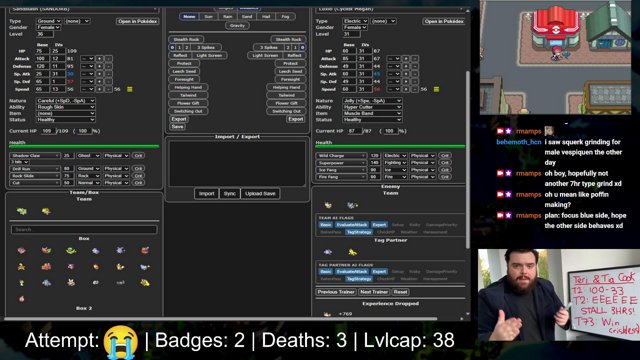Open the hits count dropdown under Shadow Claw
The image size is (640, 360).
pos(19,162)
